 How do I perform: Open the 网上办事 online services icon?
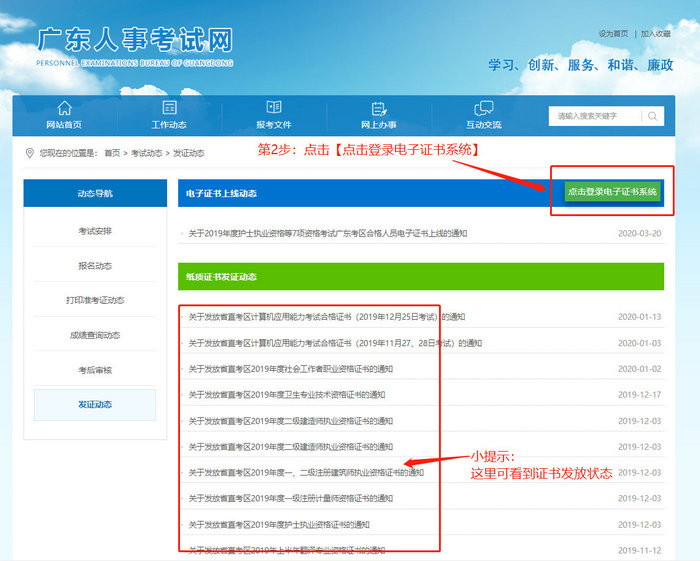379,108
